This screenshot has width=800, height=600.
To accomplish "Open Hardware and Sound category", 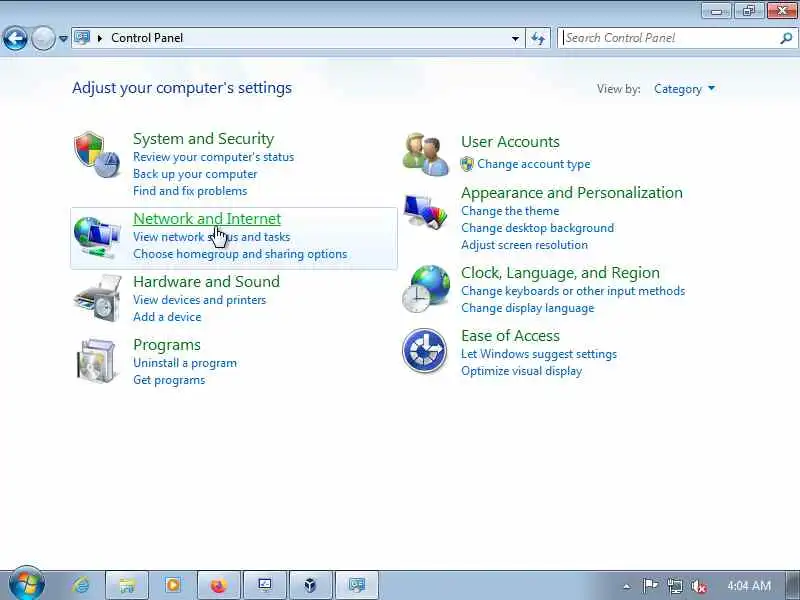I will pos(206,281).
